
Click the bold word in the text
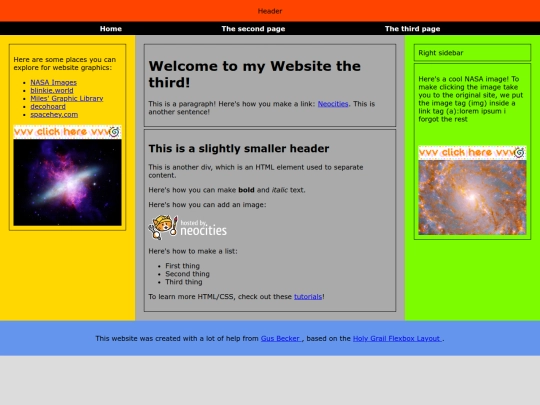tap(246, 190)
